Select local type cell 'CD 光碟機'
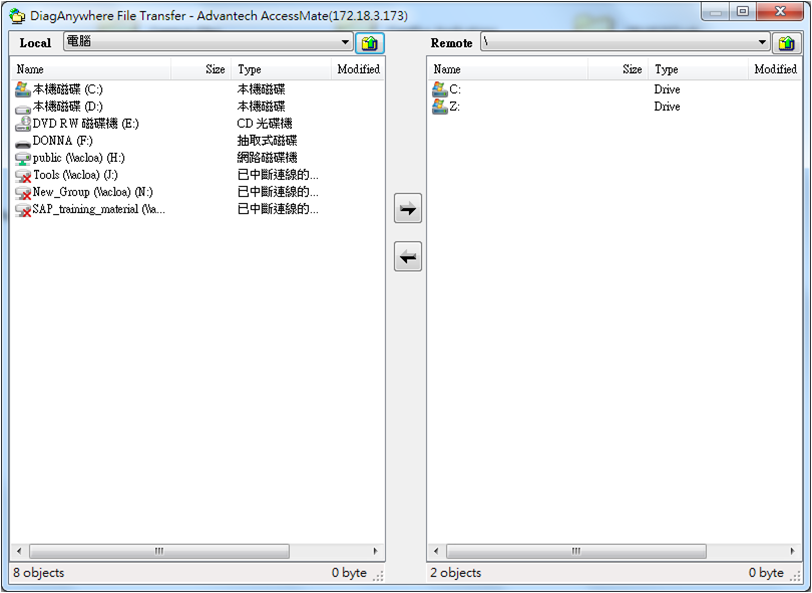This screenshot has height=593, width=812. click(x=265, y=124)
